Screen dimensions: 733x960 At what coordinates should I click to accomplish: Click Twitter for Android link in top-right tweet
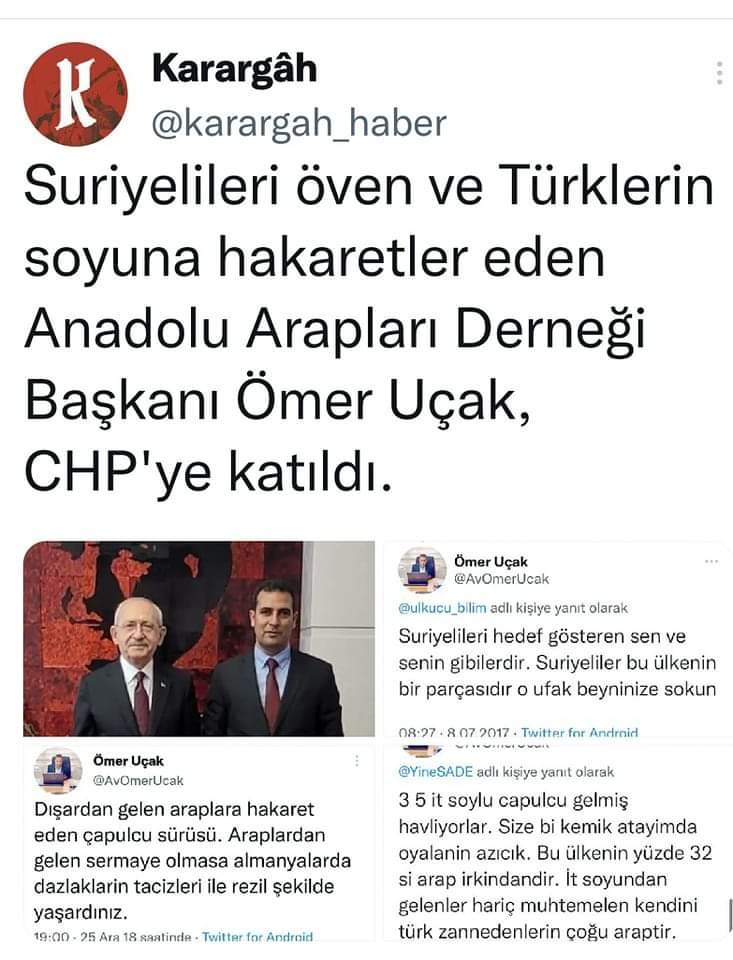click(x=579, y=732)
